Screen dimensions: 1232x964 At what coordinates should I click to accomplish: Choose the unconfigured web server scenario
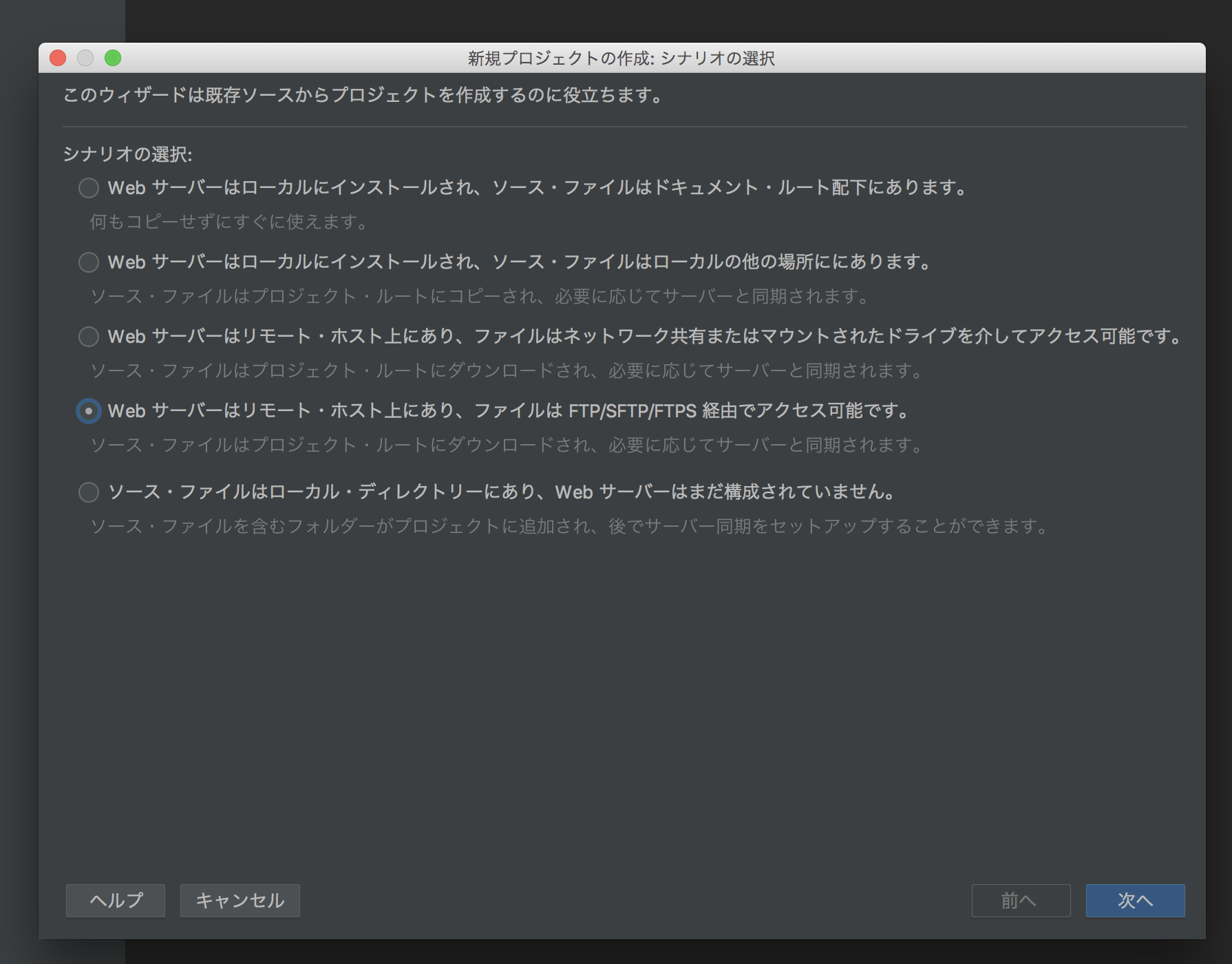pos(88,493)
